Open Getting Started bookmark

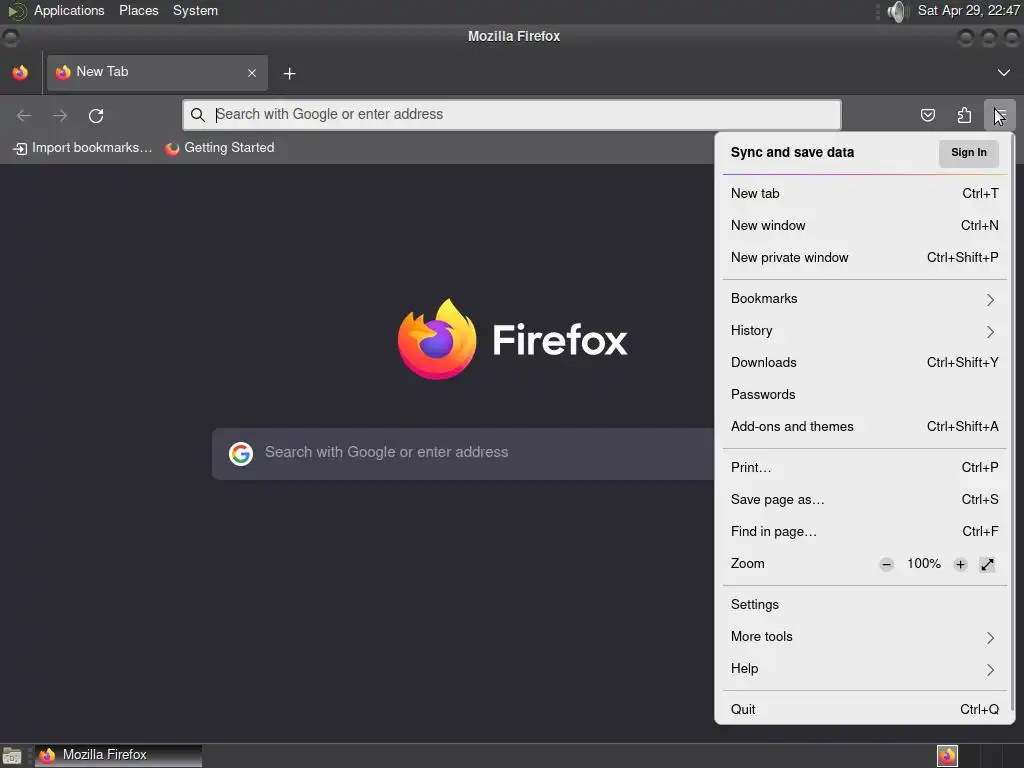219,148
